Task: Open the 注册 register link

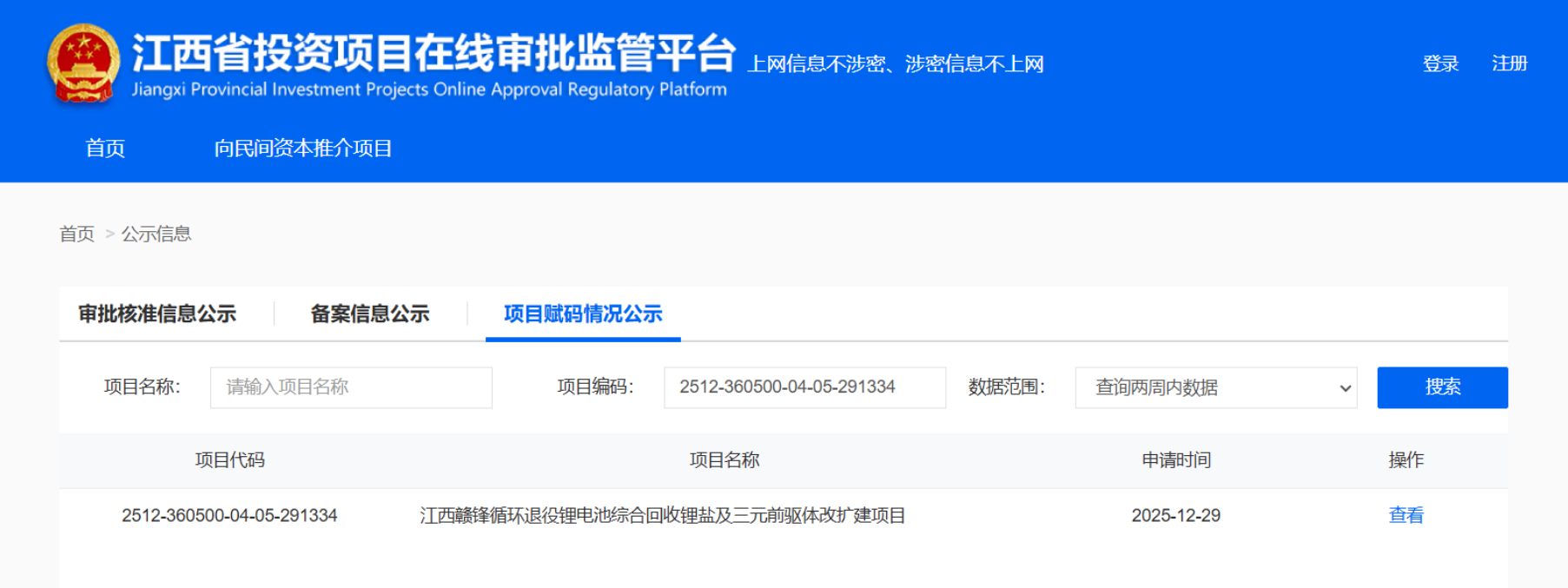Action: 1509,63
